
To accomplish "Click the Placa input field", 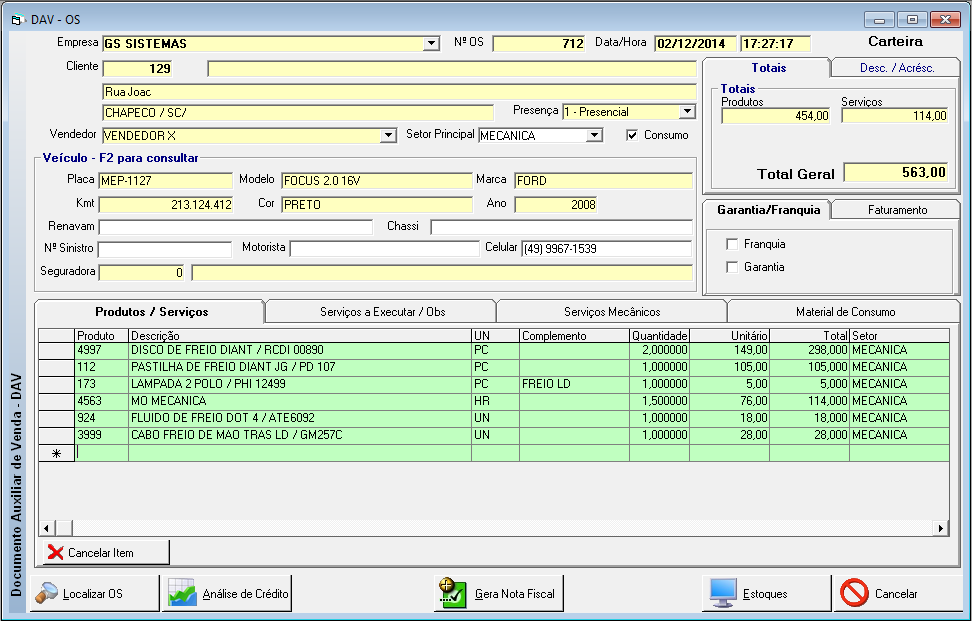I will tap(165, 181).
